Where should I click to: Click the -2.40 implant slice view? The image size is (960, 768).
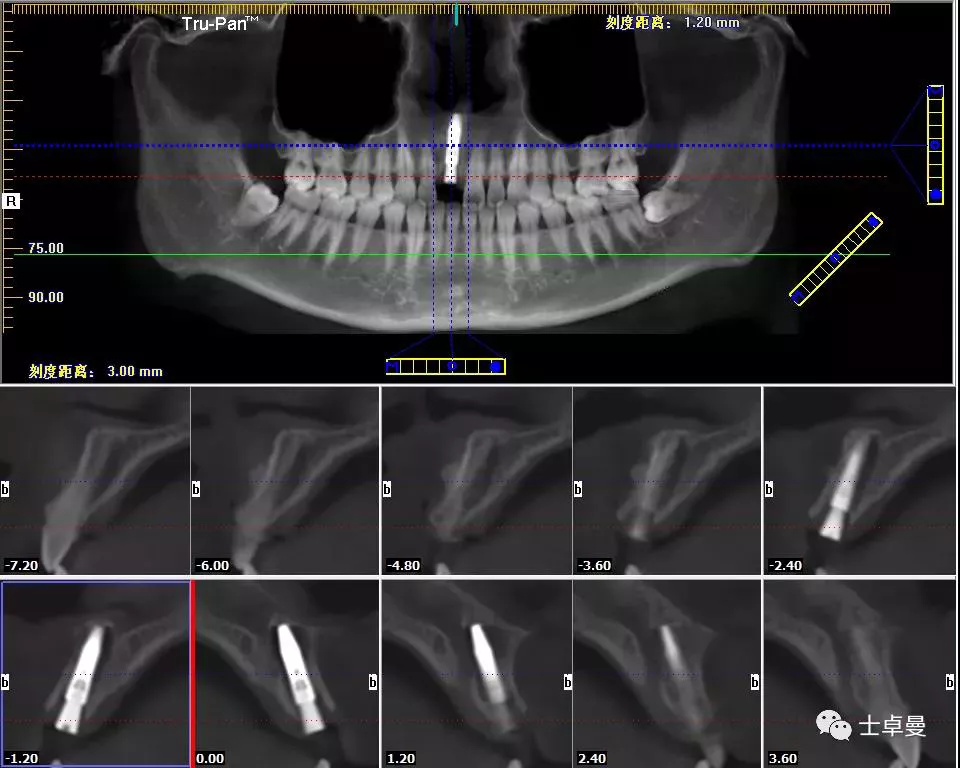coord(859,480)
